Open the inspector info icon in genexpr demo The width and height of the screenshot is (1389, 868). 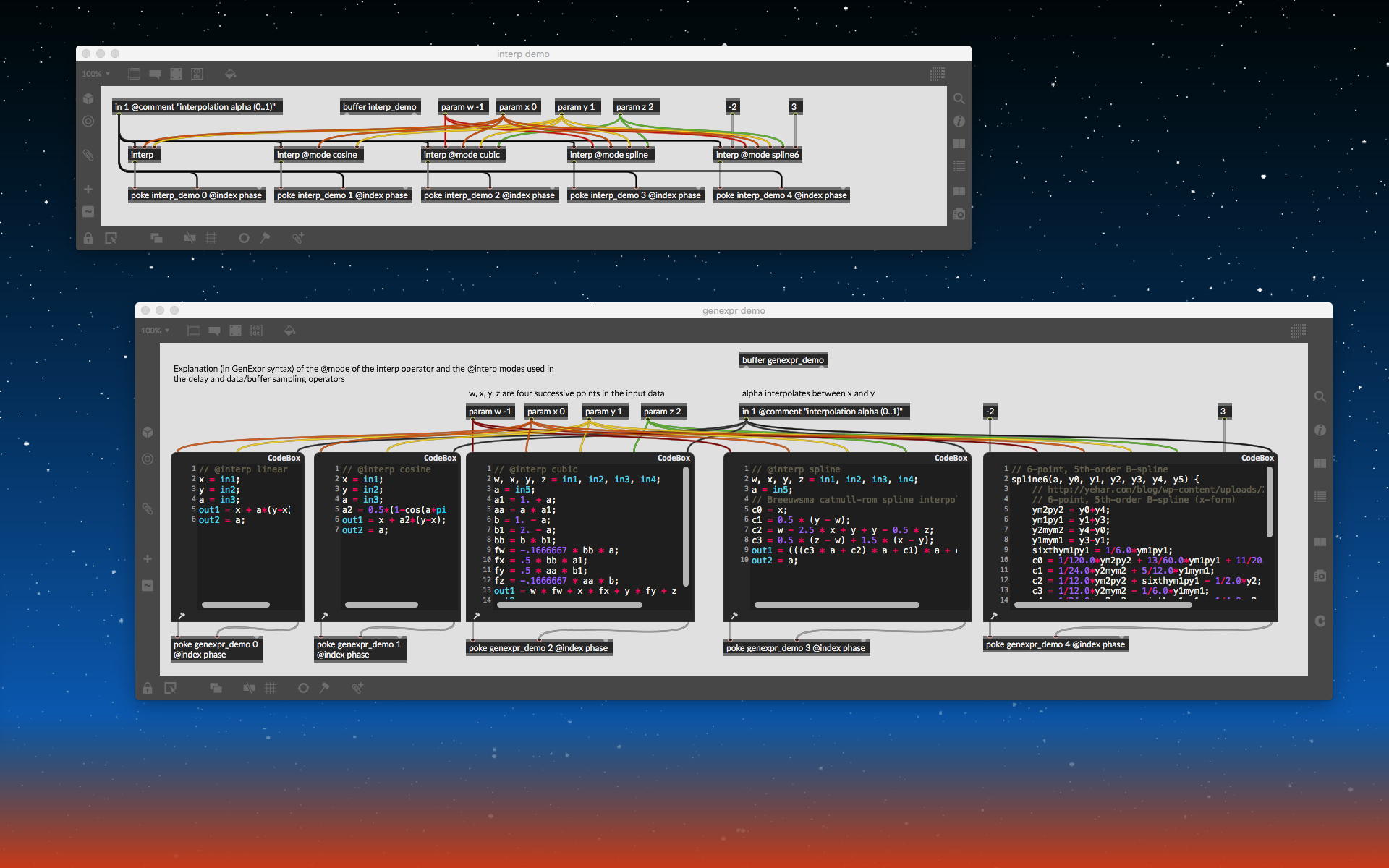click(1320, 430)
